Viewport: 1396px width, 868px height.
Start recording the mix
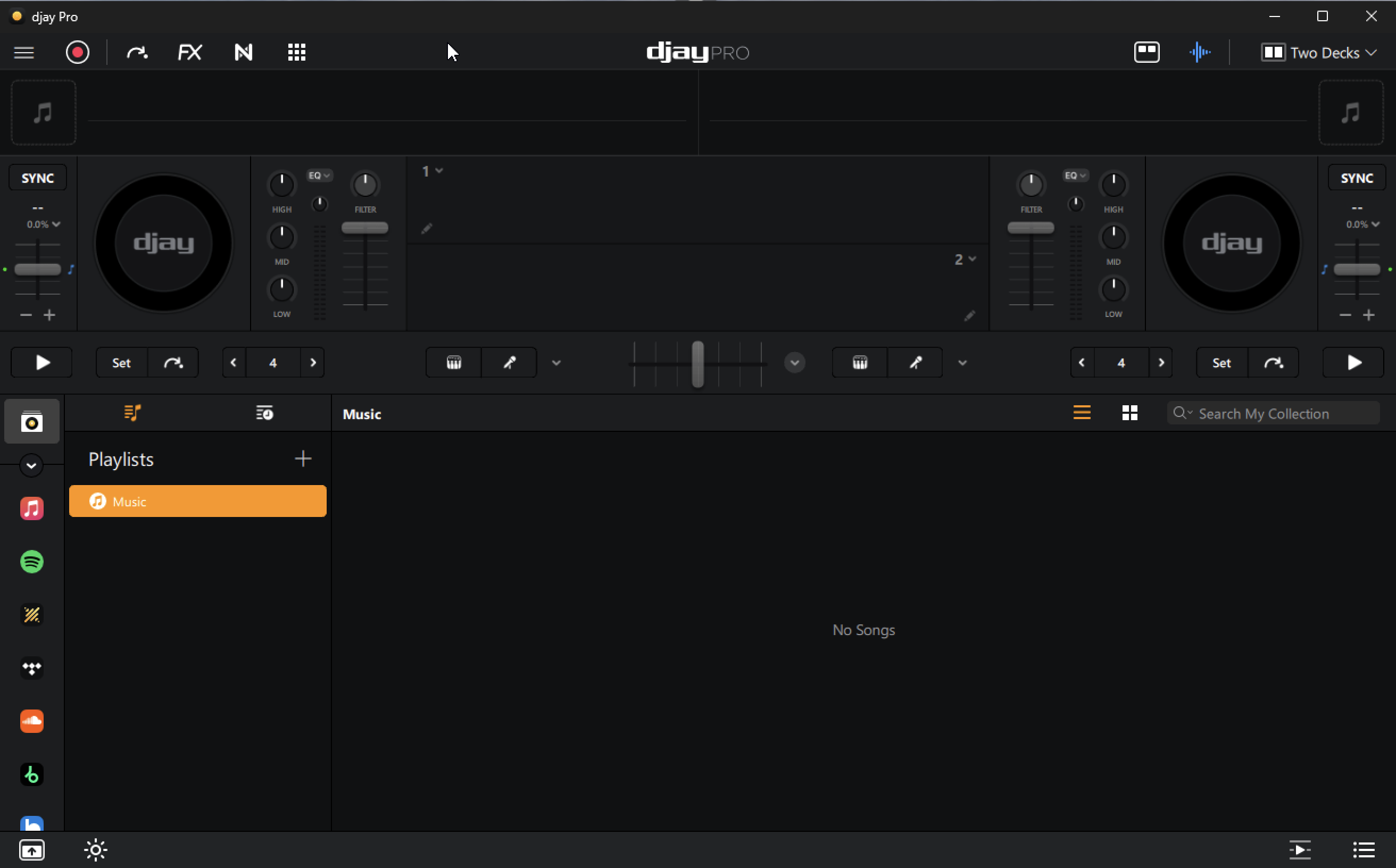(x=79, y=52)
